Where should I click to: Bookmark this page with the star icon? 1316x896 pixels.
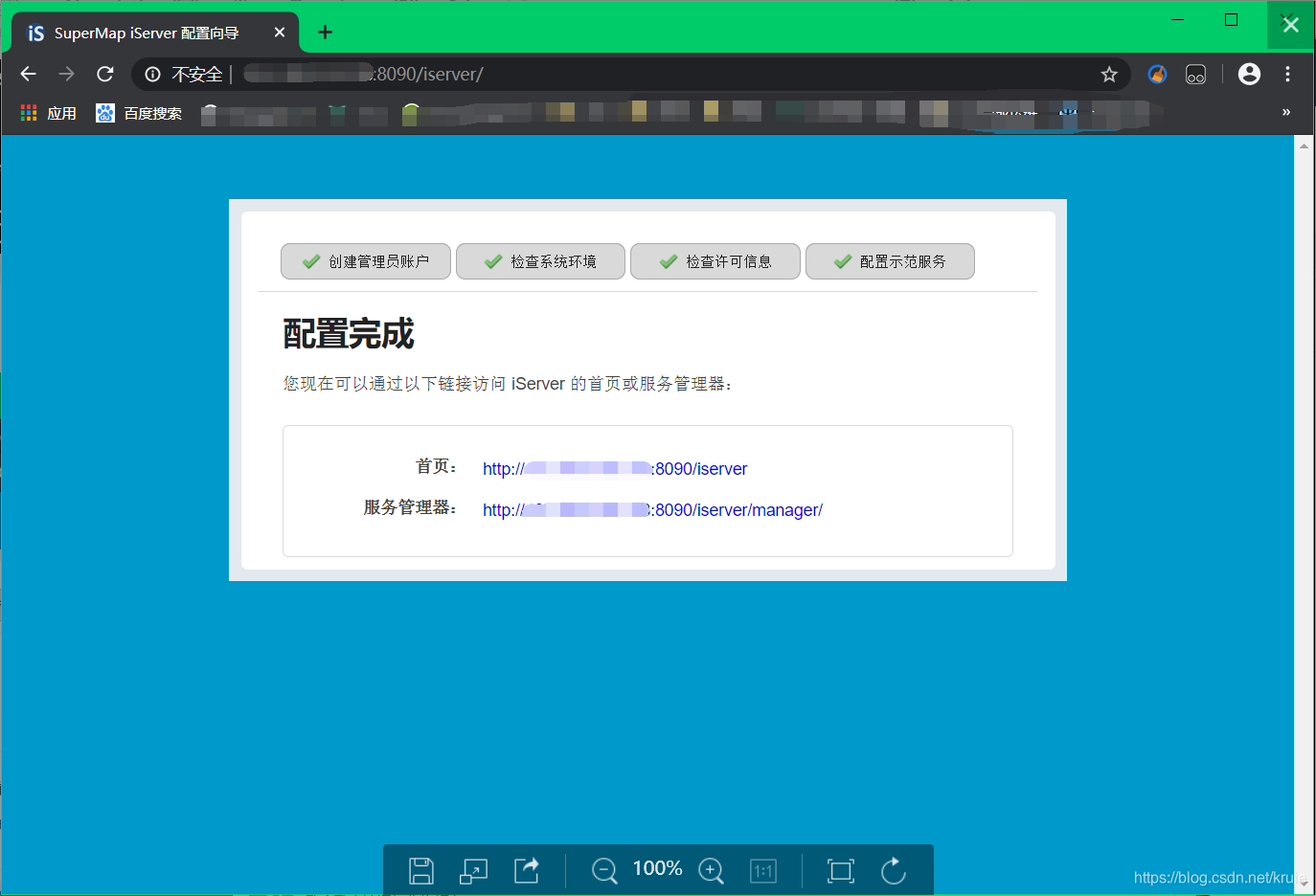[1109, 74]
